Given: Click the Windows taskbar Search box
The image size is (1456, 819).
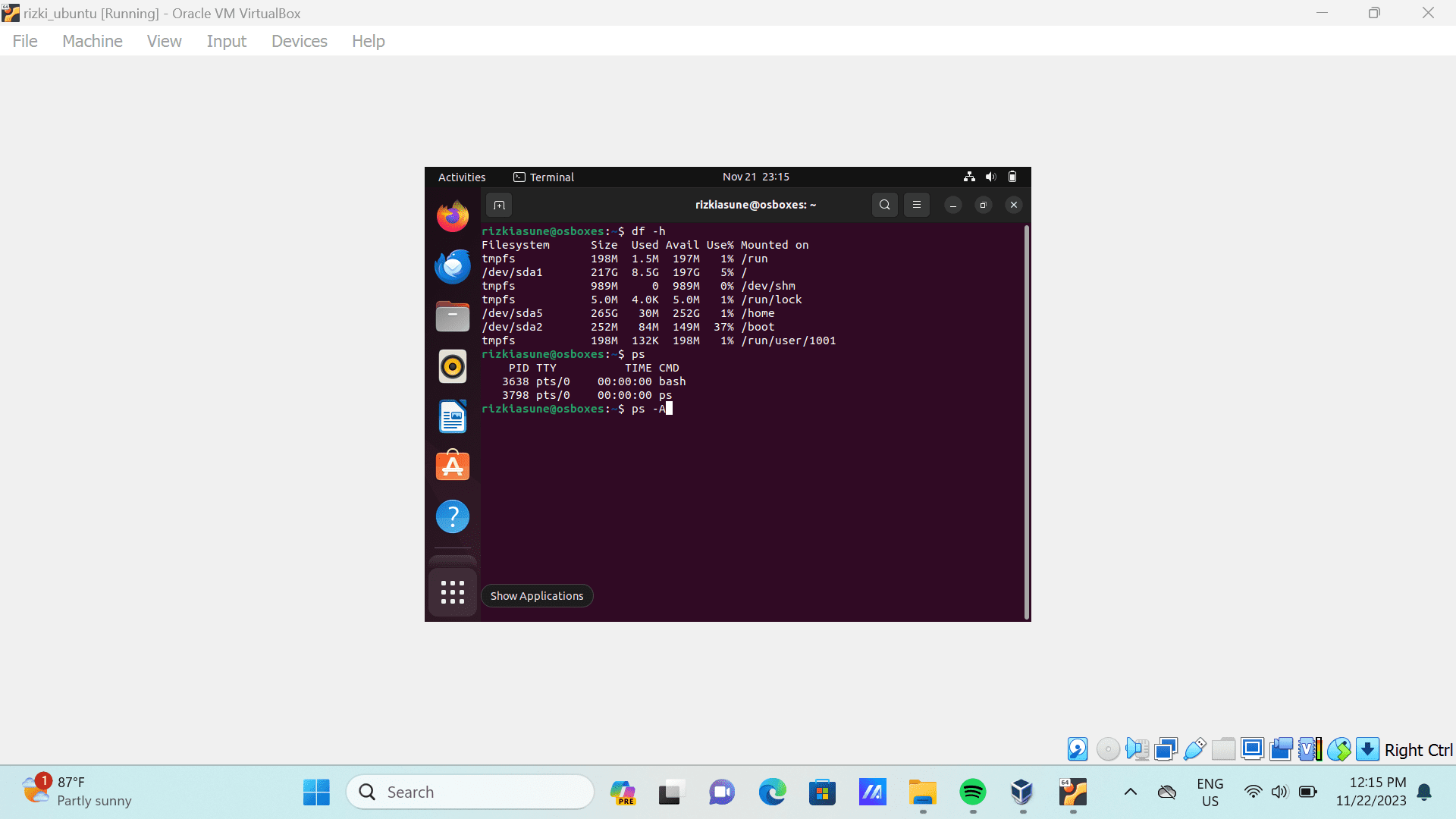Looking at the screenshot, I should pos(470,792).
